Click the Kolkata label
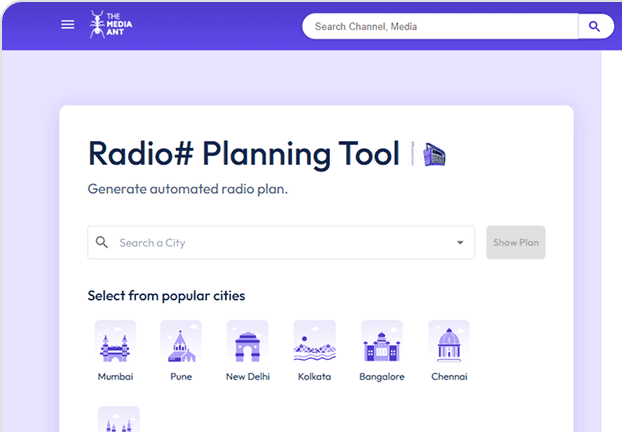The width and height of the screenshot is (622, 432). pyautogui.click(x=315, y=376)
